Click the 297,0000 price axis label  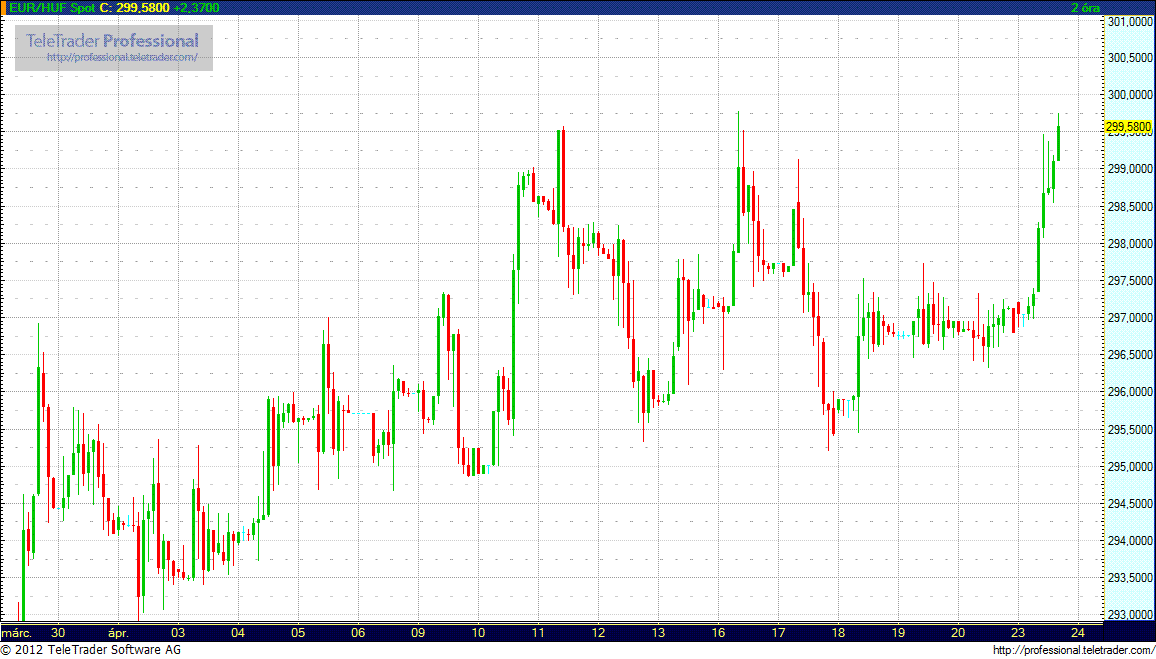tap(1131, 318)
